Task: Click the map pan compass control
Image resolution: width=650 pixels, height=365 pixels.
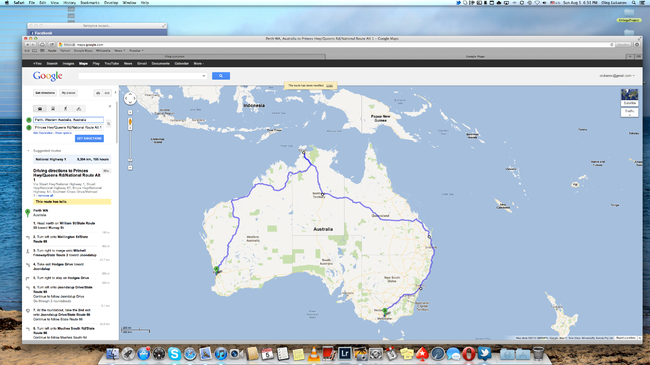Action: pyautogui.click(x=130, y=99)
